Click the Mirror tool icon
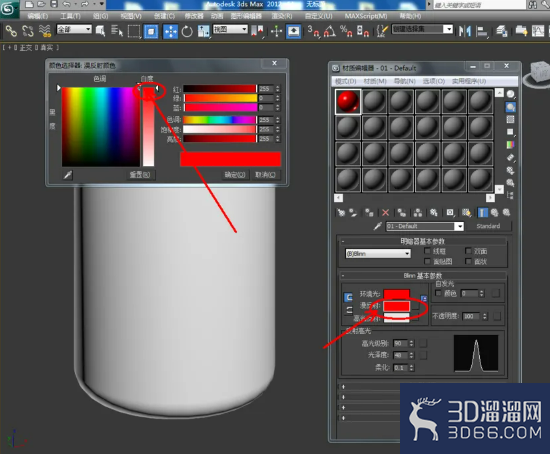 pyautogui.click(x=465, y=31)
